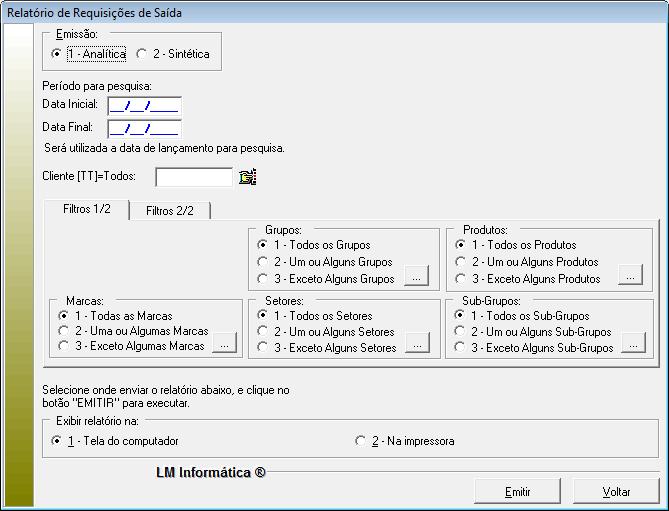Select 3 - Exceto Alguns Setores option
This screenshot has width=669, height=511.
pyautogui.click(x=263, y=348)
